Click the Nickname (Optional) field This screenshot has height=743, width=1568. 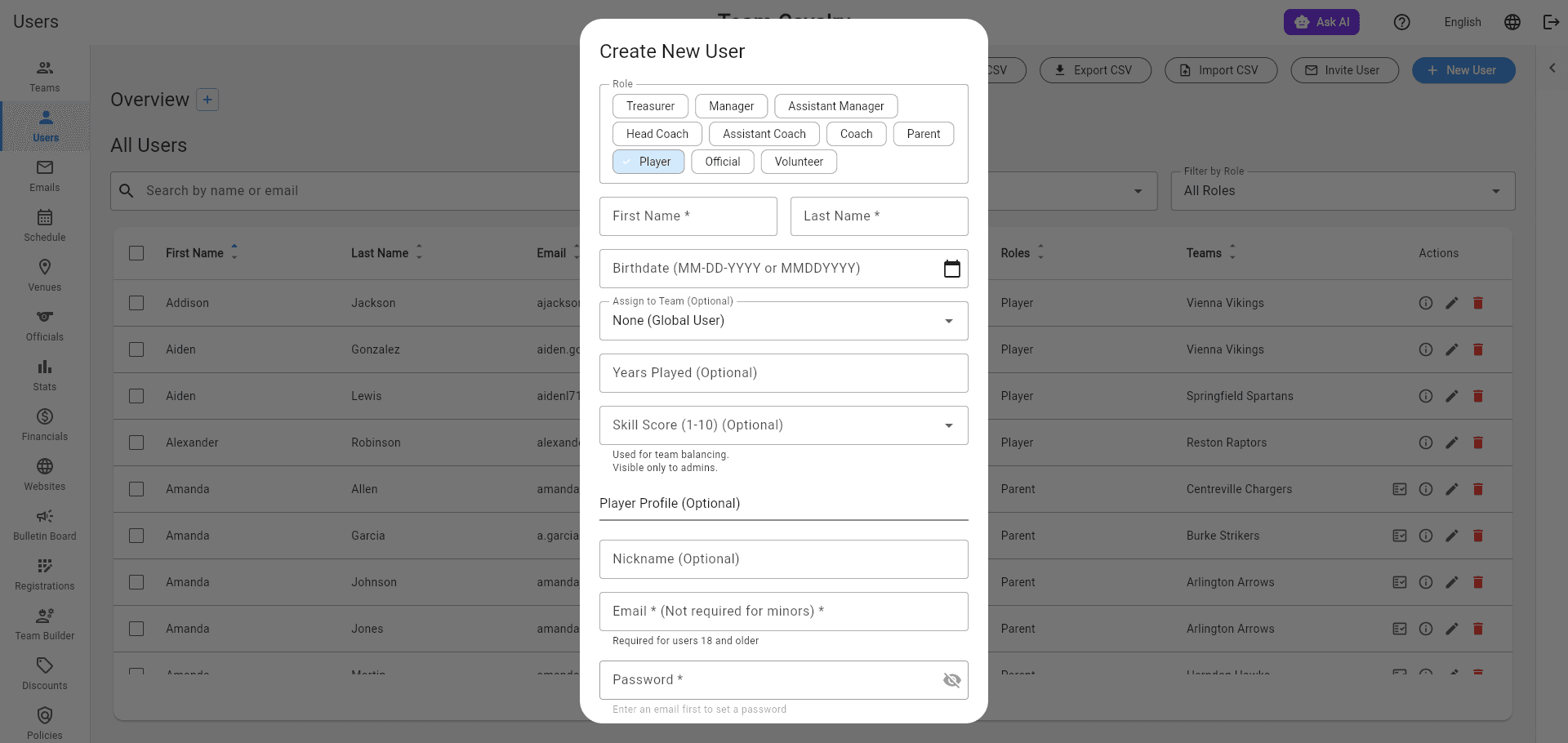click(784, 559)
